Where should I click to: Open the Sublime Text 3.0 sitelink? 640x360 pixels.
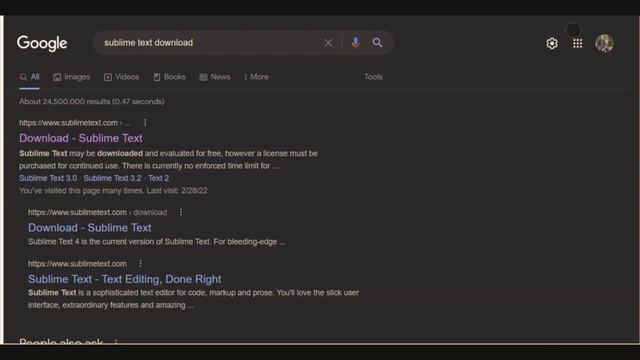pyautogui.click(x=48, y=178)
